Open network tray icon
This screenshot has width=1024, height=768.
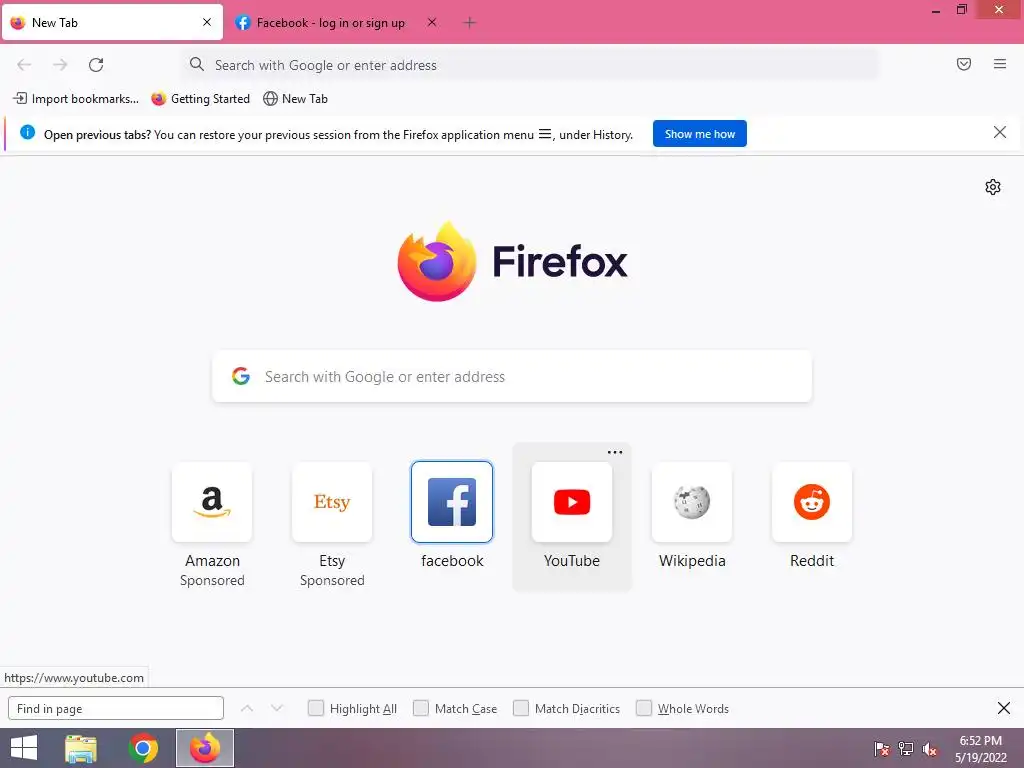[x=906, y=749]
